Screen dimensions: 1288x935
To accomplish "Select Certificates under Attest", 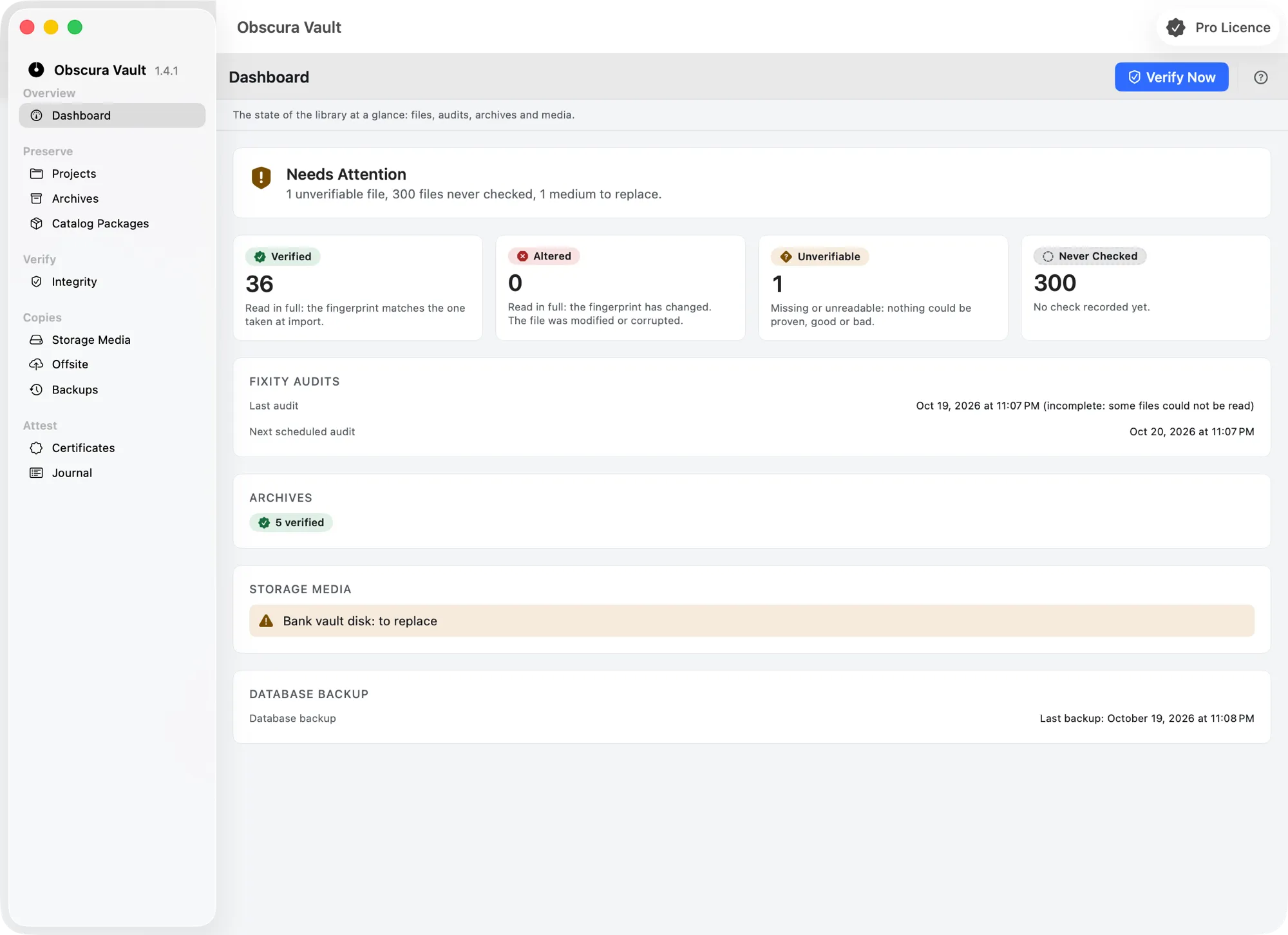I will pos(112,448).
